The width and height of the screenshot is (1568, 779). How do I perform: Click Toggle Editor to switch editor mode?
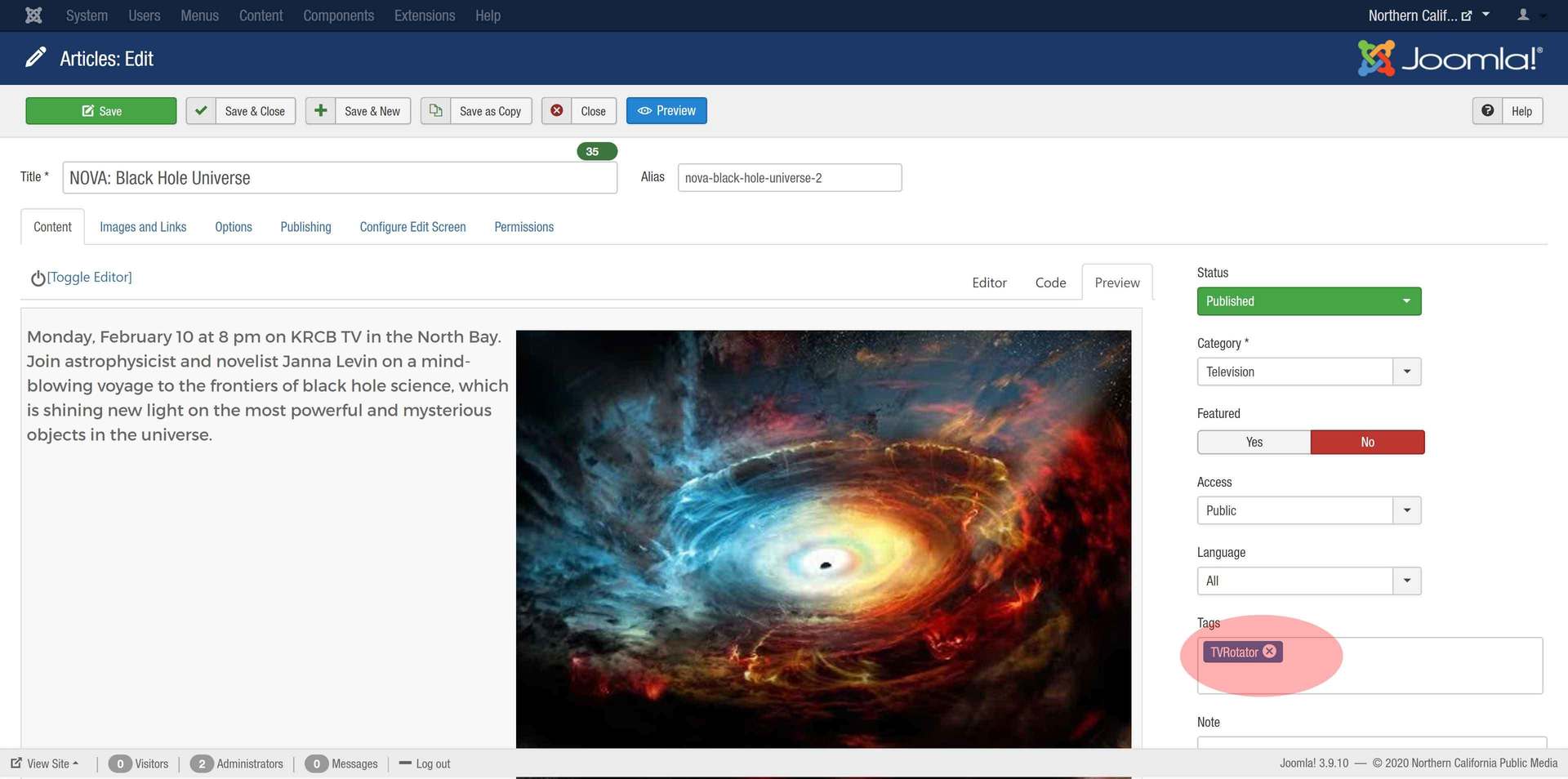[82, 278]
